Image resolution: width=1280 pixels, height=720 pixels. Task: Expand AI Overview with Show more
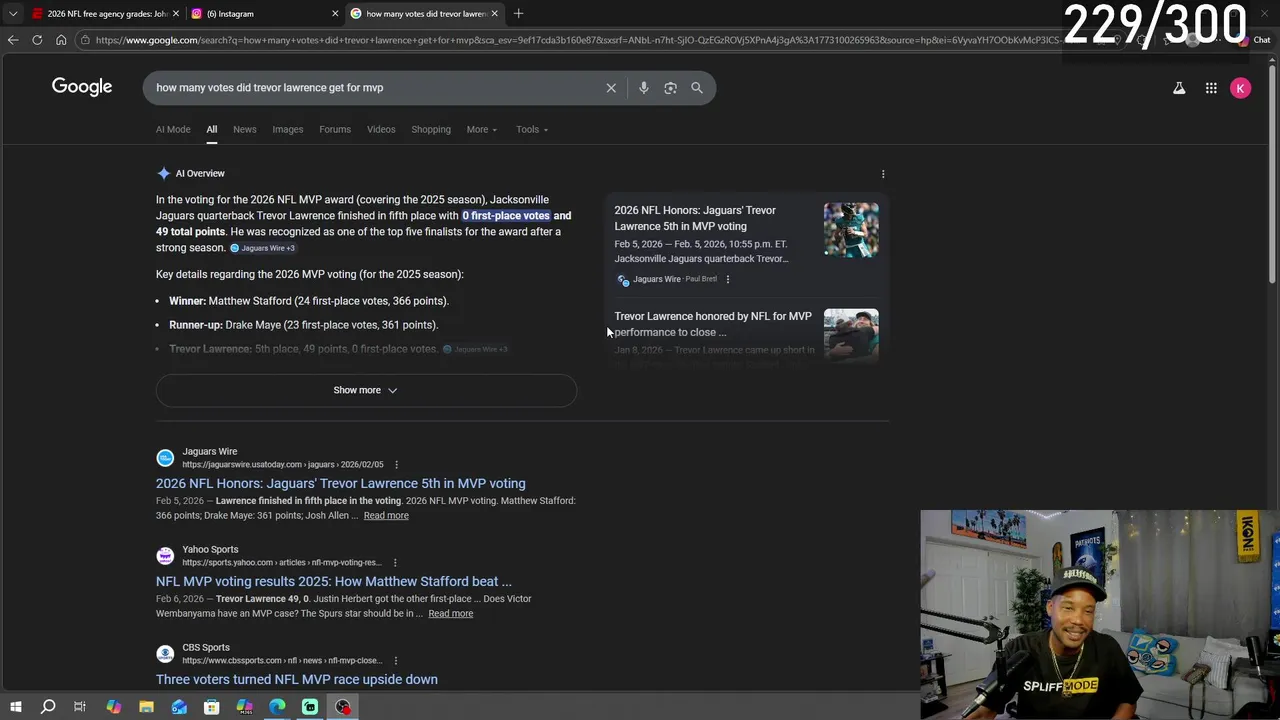click(366, 390)
